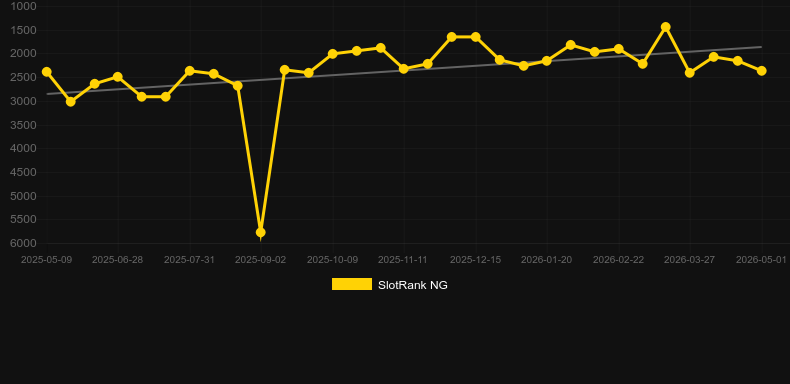Click the 2026-03-27 x-axis date label
790x384 pixels.
pyautogui.click(x=690, y=260)
